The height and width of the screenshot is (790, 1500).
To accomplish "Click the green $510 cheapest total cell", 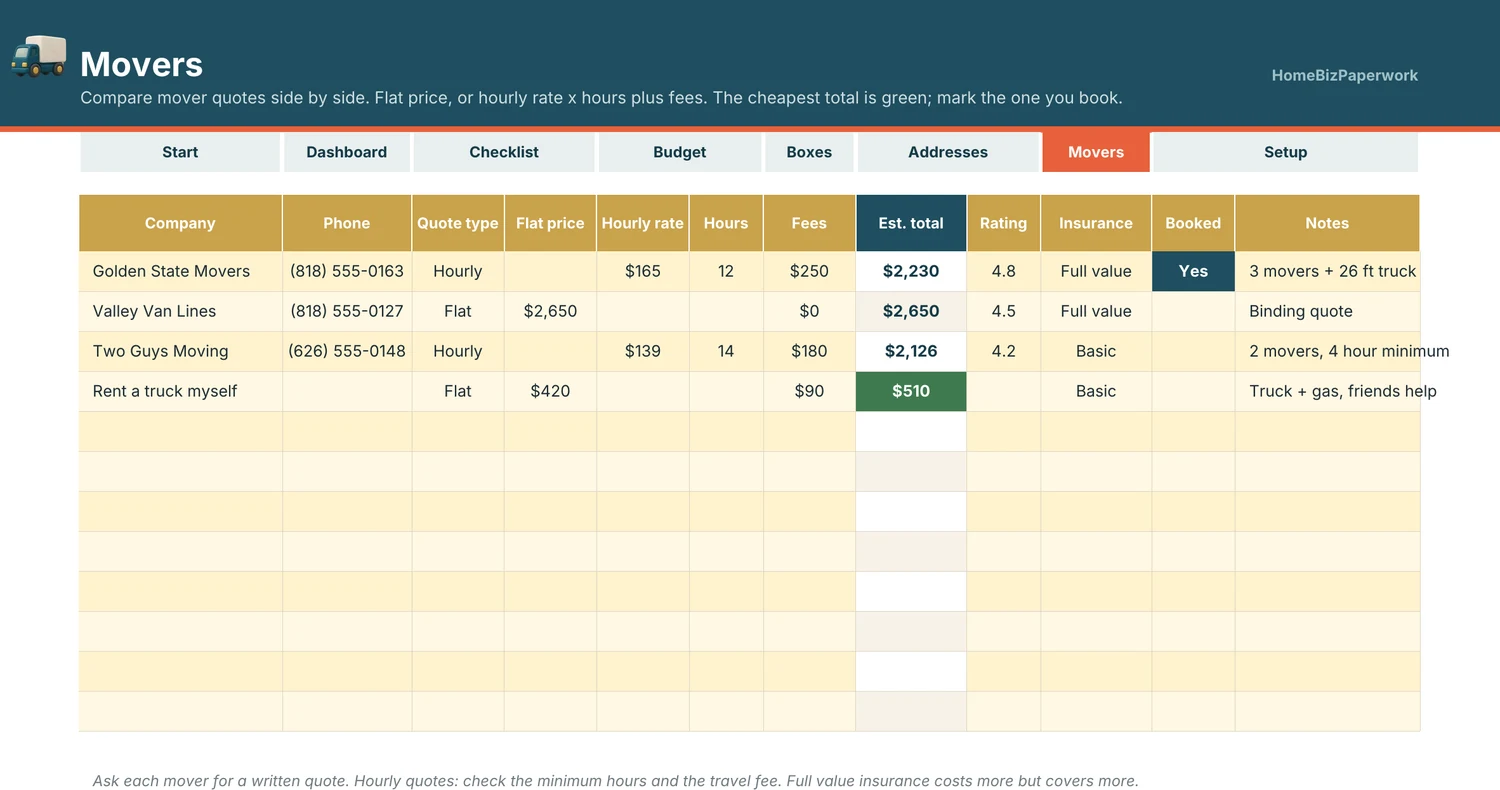I will click(911, 391).
